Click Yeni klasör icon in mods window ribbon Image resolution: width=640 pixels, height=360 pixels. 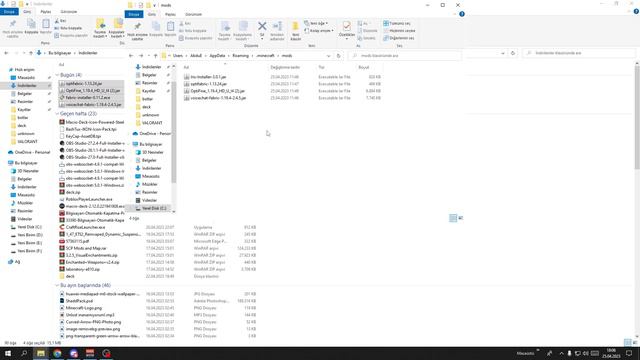[x=296, y=27]
